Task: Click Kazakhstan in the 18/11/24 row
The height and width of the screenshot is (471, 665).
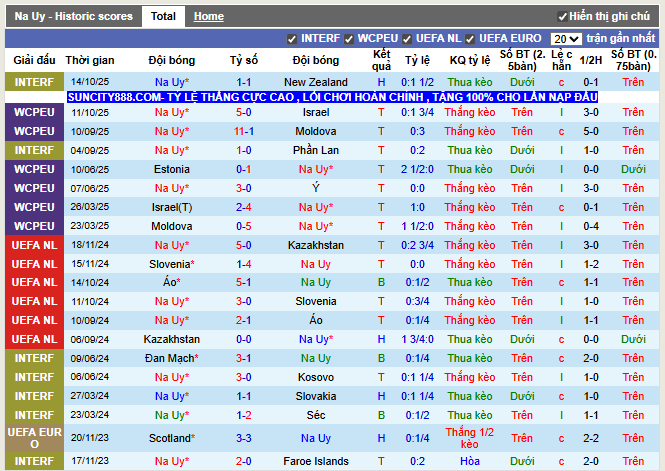Action: (x=316, y=245)
